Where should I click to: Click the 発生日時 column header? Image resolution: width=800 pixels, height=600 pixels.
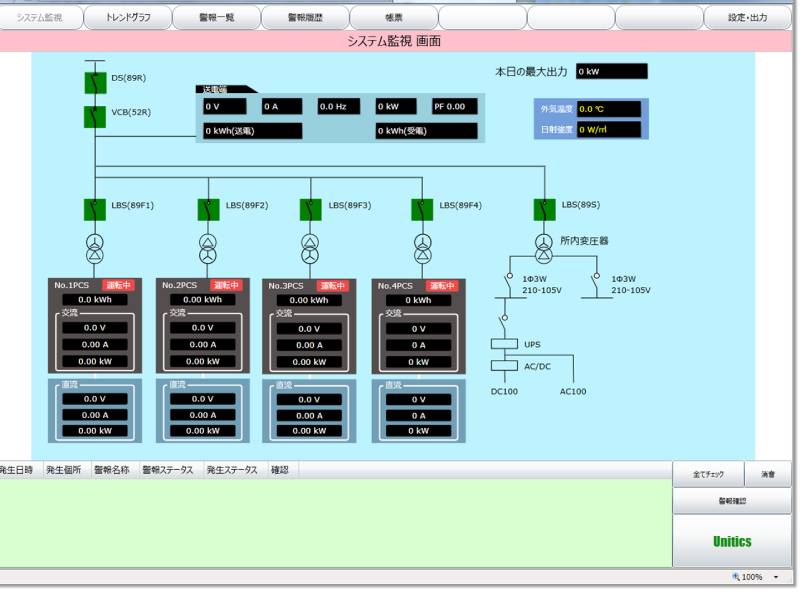17,469
